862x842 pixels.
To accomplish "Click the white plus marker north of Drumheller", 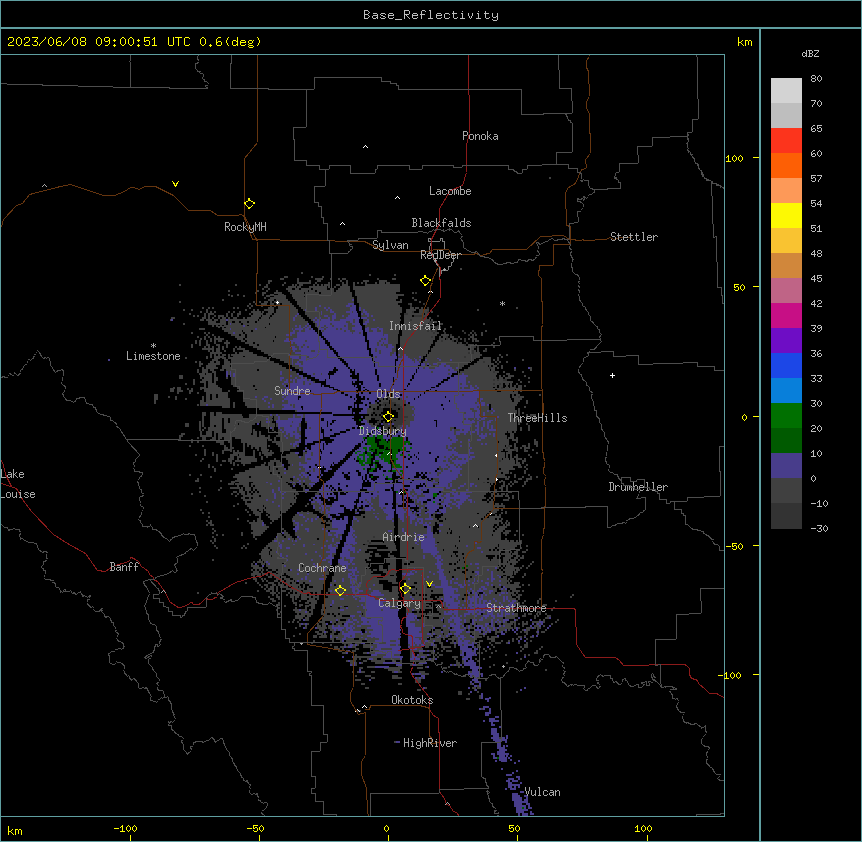I will [x=612, y=375].
